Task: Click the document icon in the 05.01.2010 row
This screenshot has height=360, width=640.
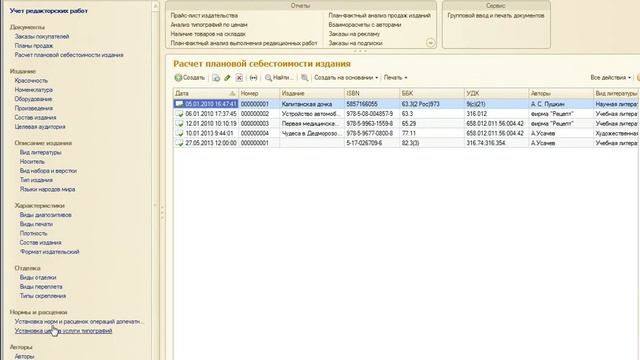Action: click(179, 104)
